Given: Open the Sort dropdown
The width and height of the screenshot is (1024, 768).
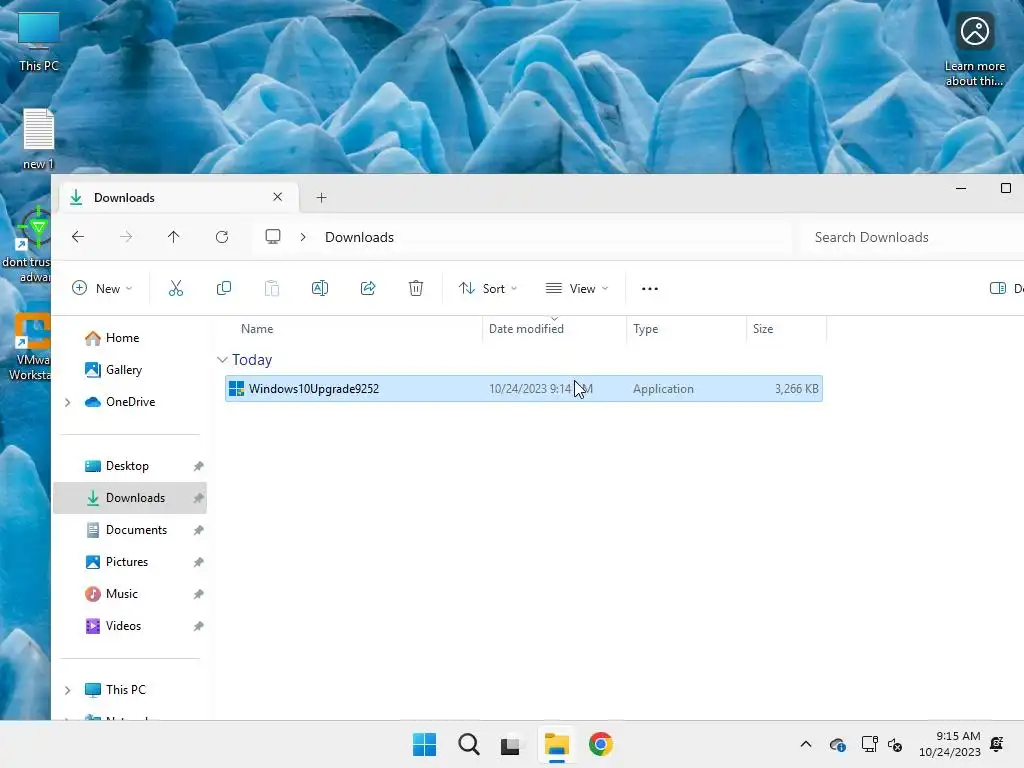Looking at the screenshot, I should point(488,288).
